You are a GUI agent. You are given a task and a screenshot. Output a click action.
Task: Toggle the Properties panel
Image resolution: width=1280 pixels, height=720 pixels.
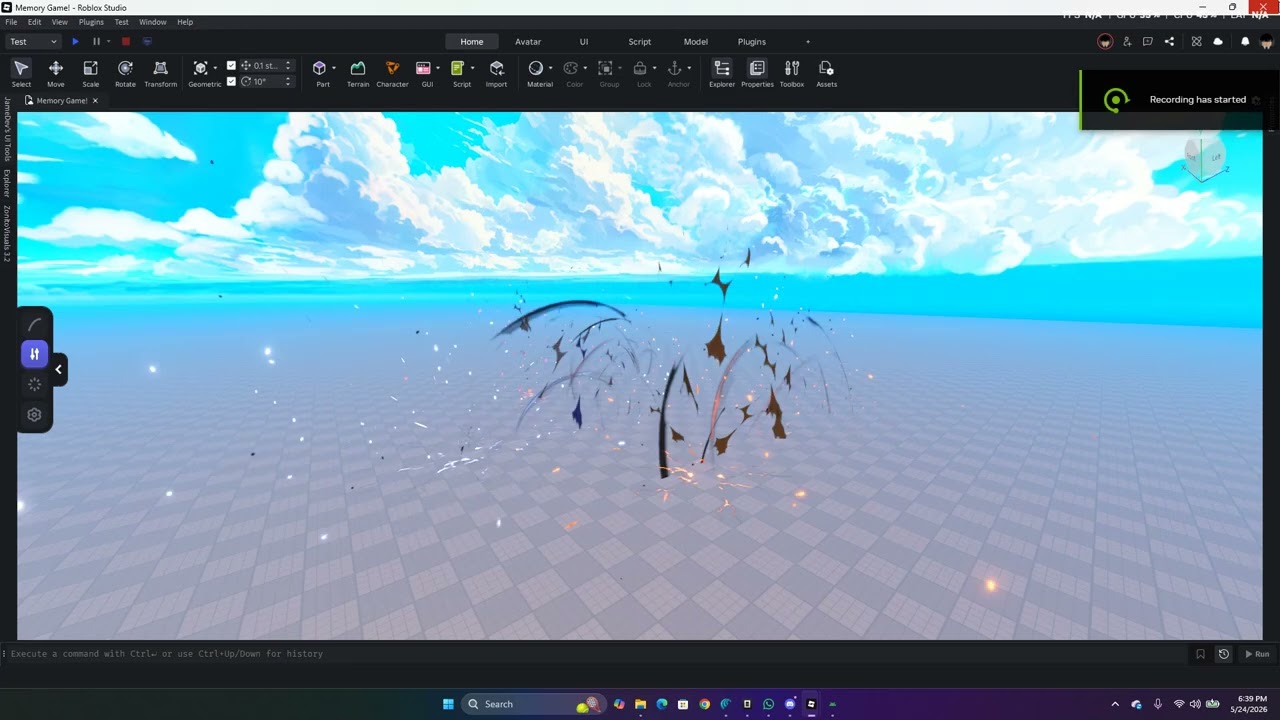[757, 73]
